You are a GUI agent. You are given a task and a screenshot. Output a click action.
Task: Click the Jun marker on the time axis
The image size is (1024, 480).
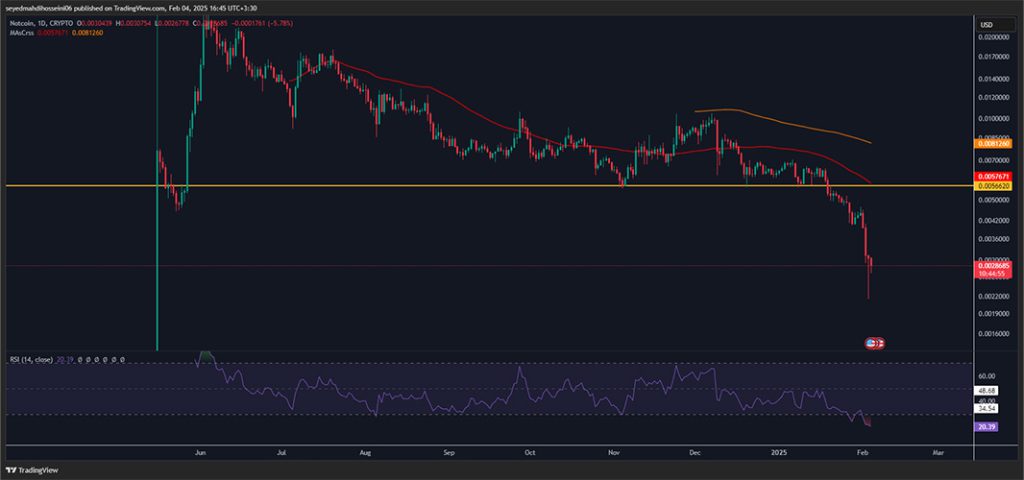click(x=200, y=452)
